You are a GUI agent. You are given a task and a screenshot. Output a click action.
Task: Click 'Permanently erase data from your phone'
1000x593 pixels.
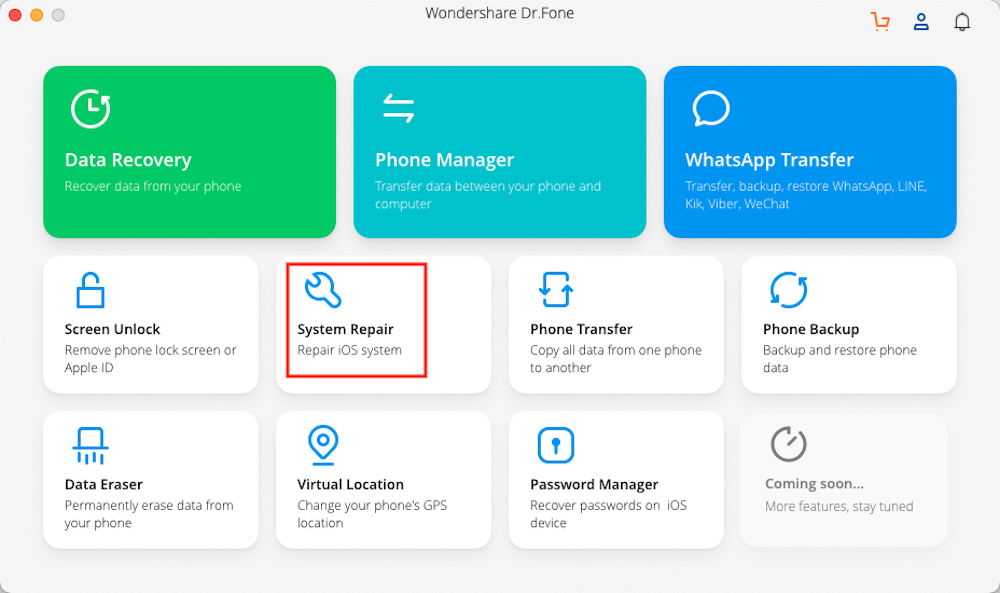pos(149,514)
